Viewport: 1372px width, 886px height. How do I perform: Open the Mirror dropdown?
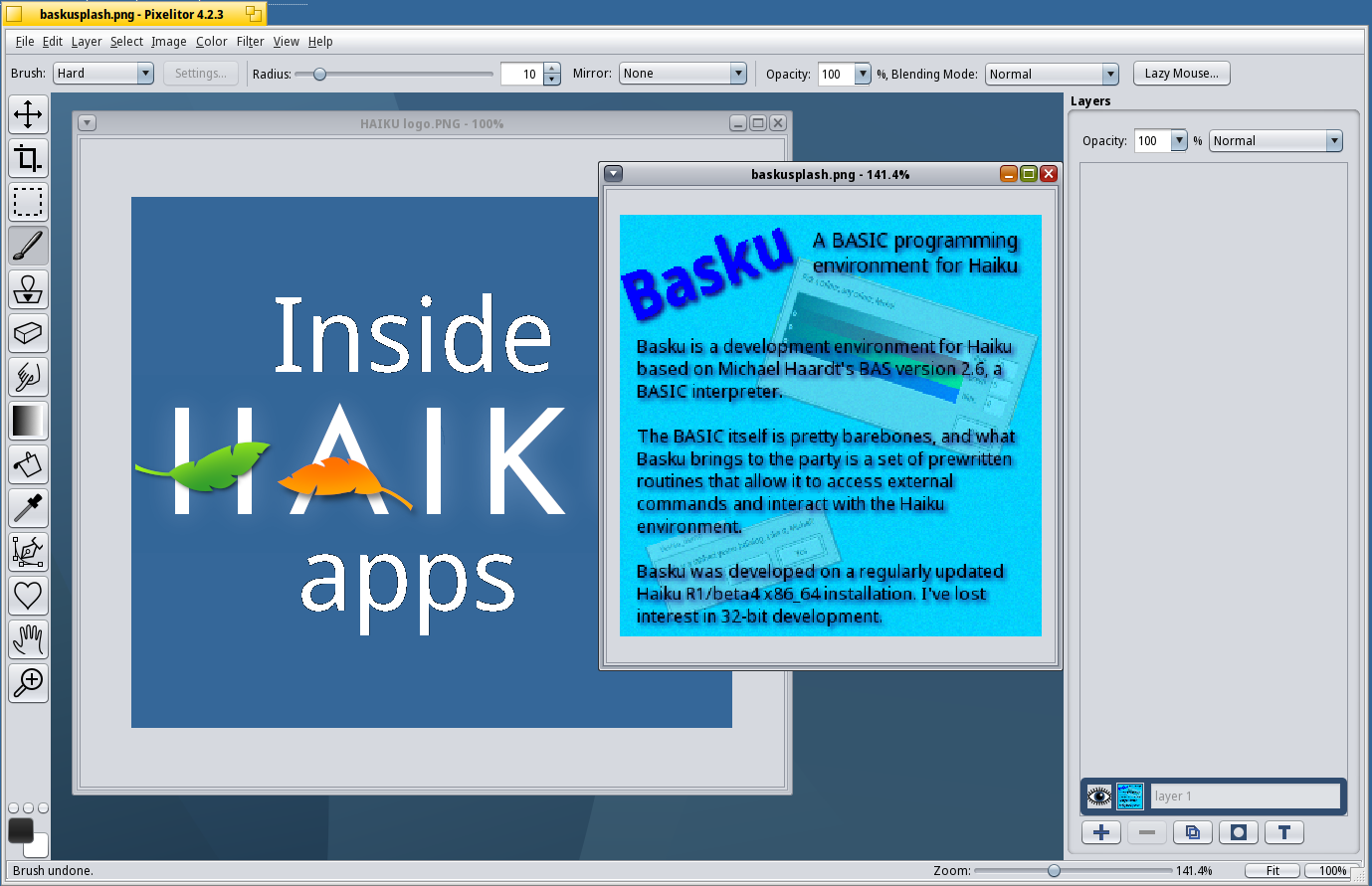(683, 74)
